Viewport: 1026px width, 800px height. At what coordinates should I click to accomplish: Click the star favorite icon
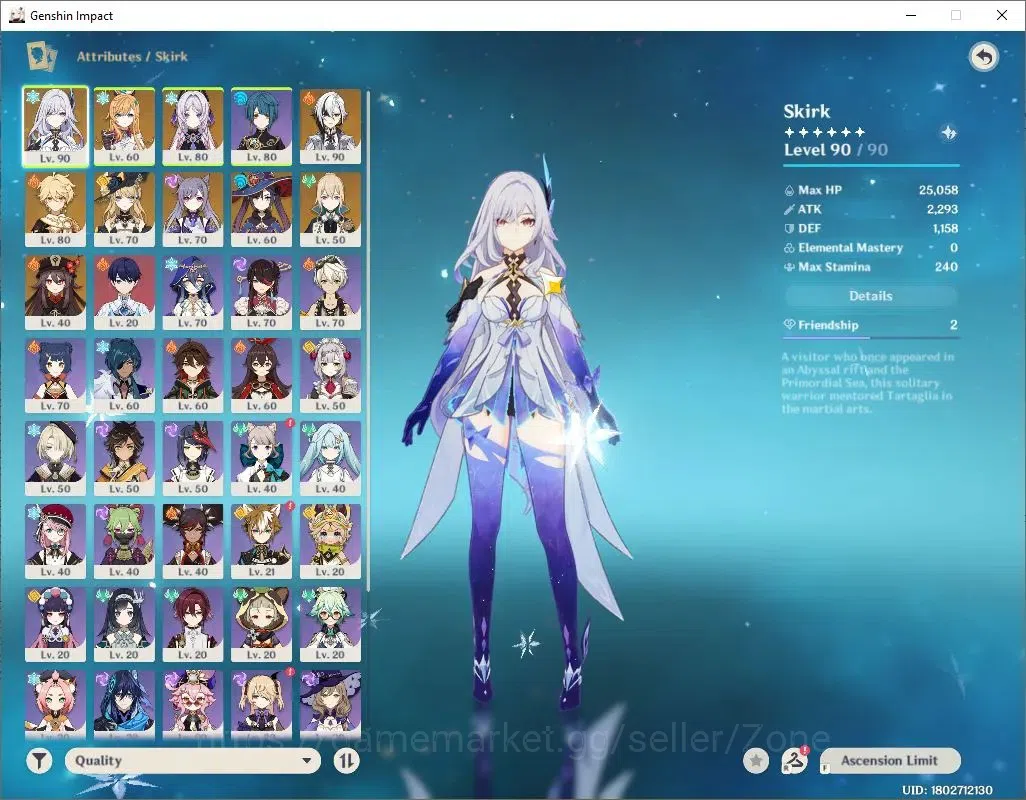[756, 760]
